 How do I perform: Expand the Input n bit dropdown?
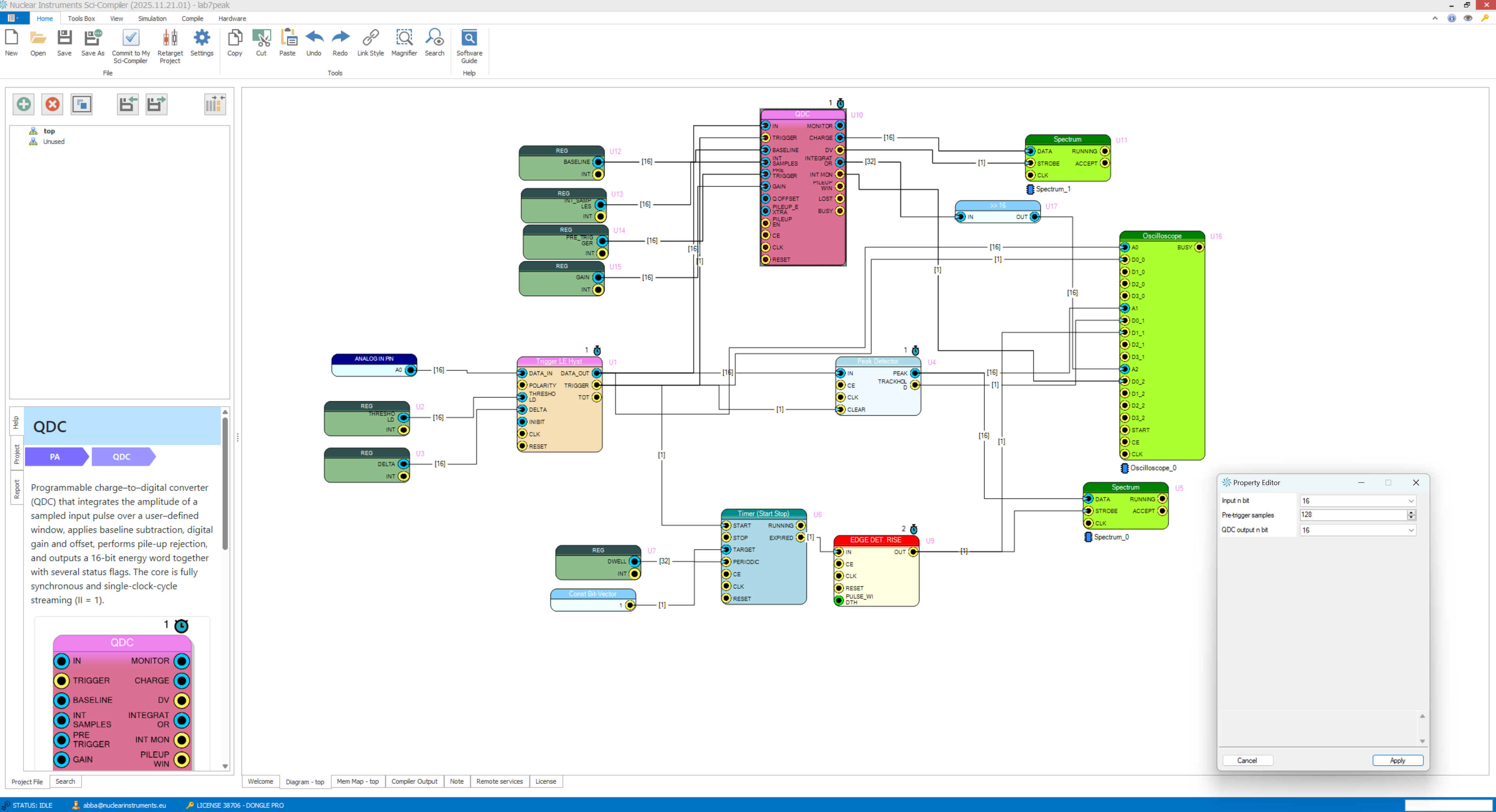tap(1411, 501)
